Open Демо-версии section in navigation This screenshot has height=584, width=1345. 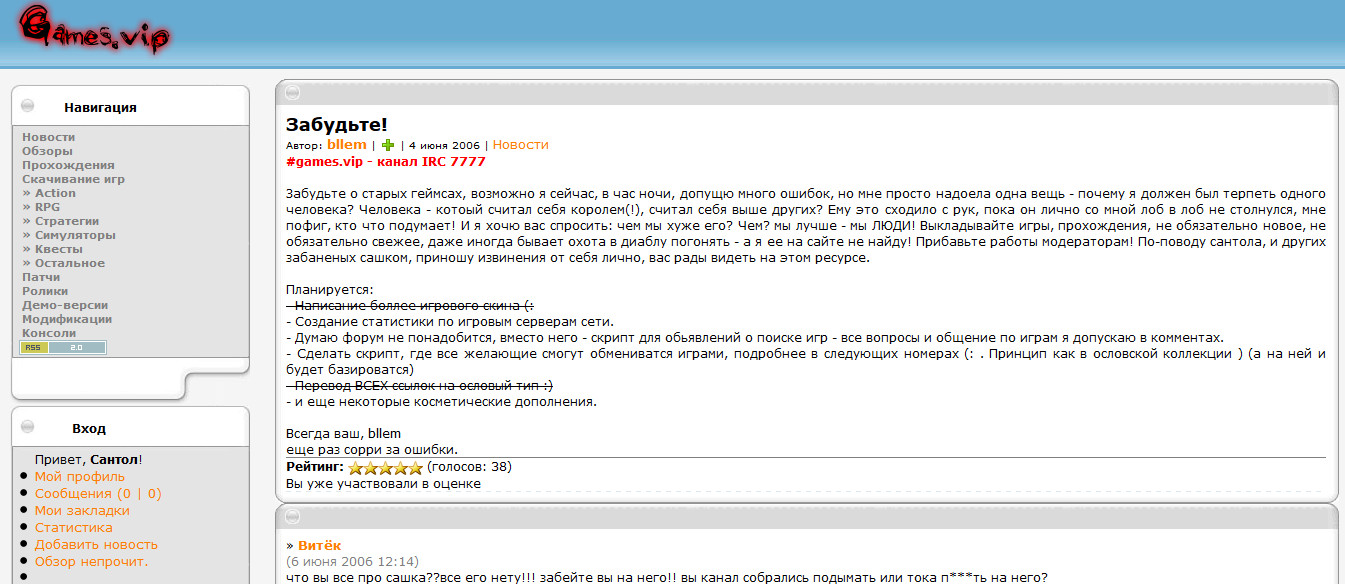[65, 305]
